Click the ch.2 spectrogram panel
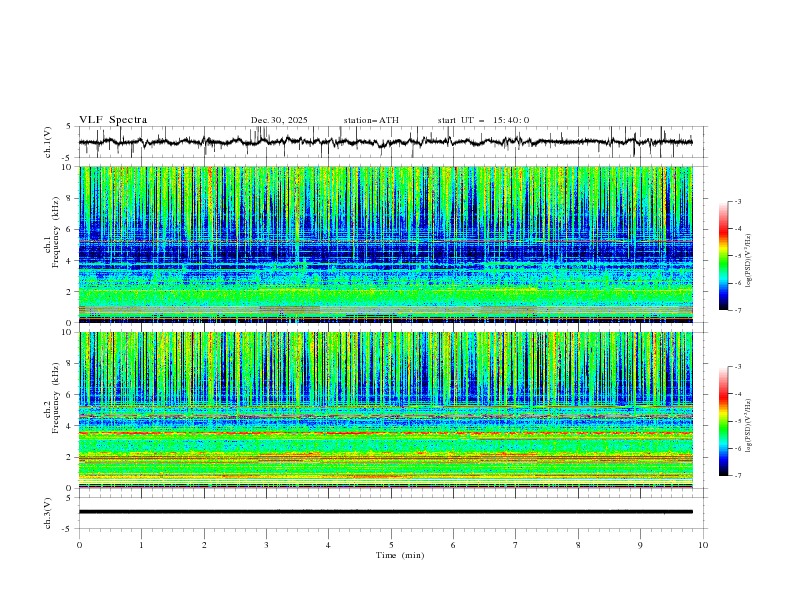This screenshot has height=612, width=792. pyautogui.click(x=386, y=410)
